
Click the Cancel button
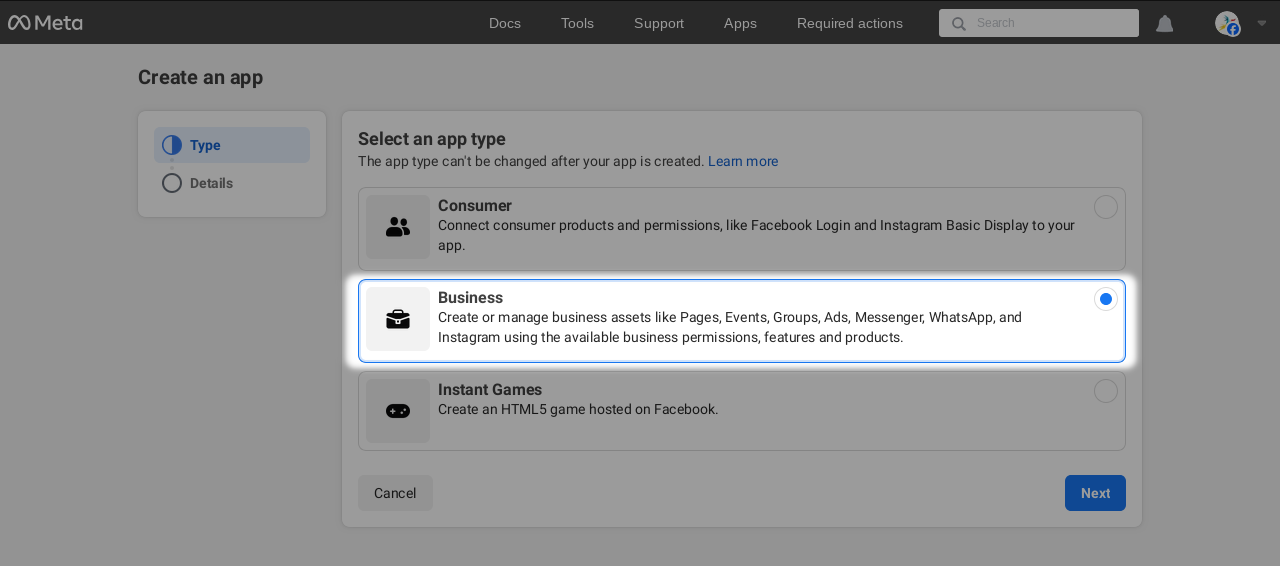(x=395, y=493)
